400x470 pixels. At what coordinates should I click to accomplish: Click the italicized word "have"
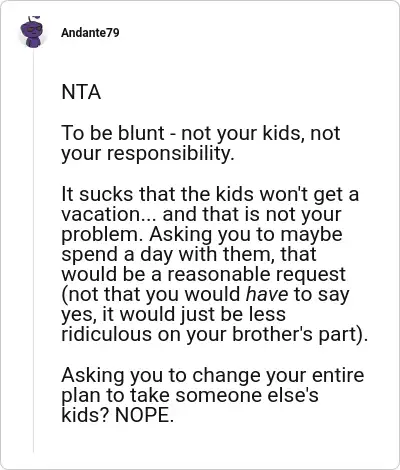pyautogui.click(x=267, y=294)
